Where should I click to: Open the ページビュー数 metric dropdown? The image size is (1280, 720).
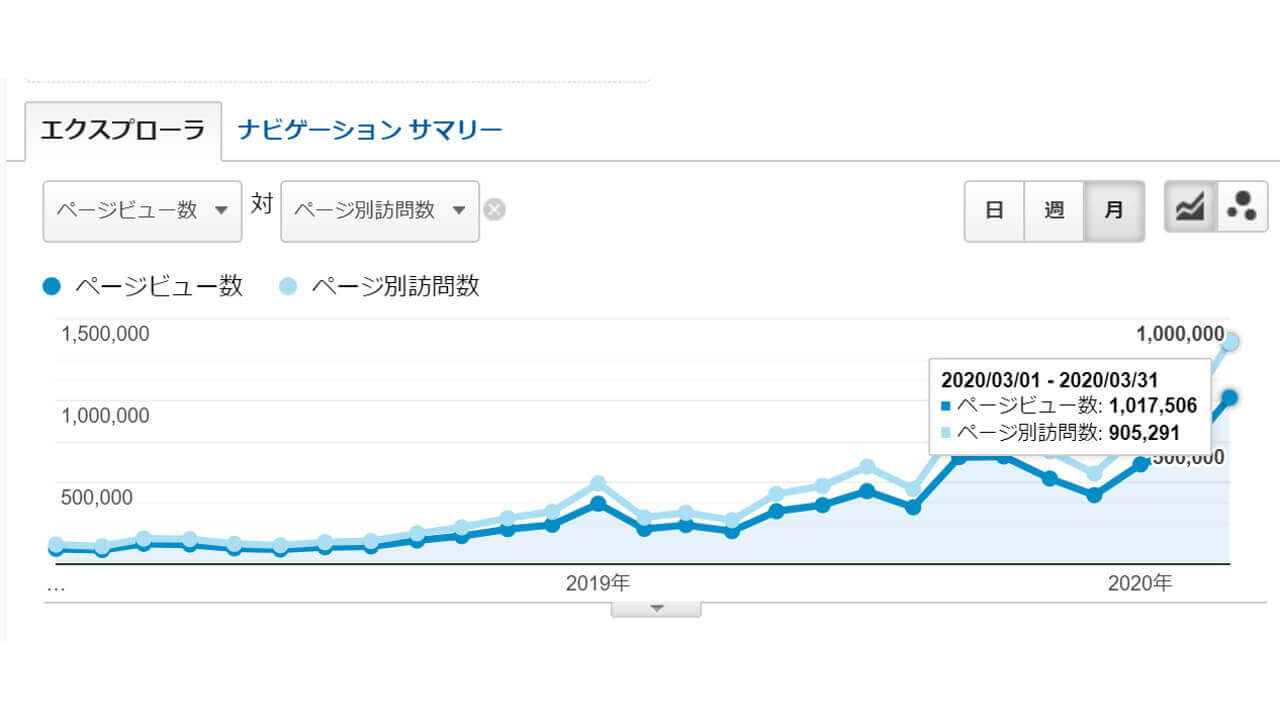142,211
